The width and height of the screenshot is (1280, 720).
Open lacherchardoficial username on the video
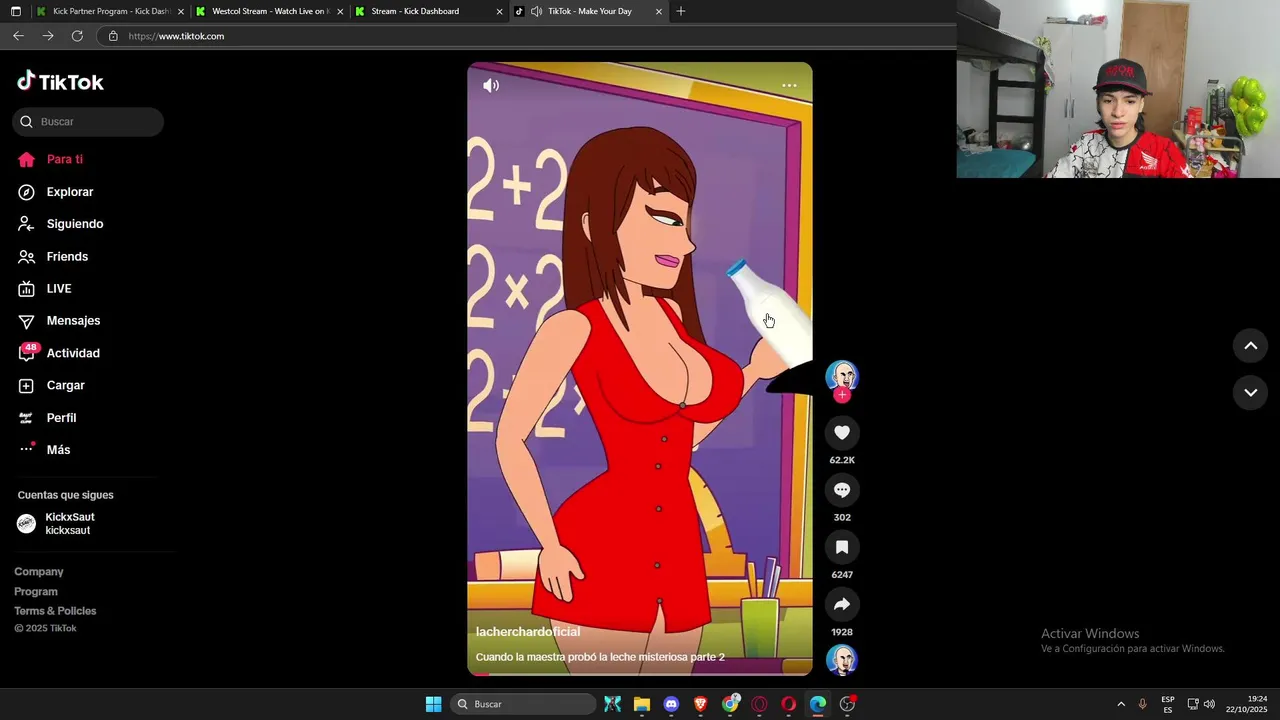coord(528,632)
